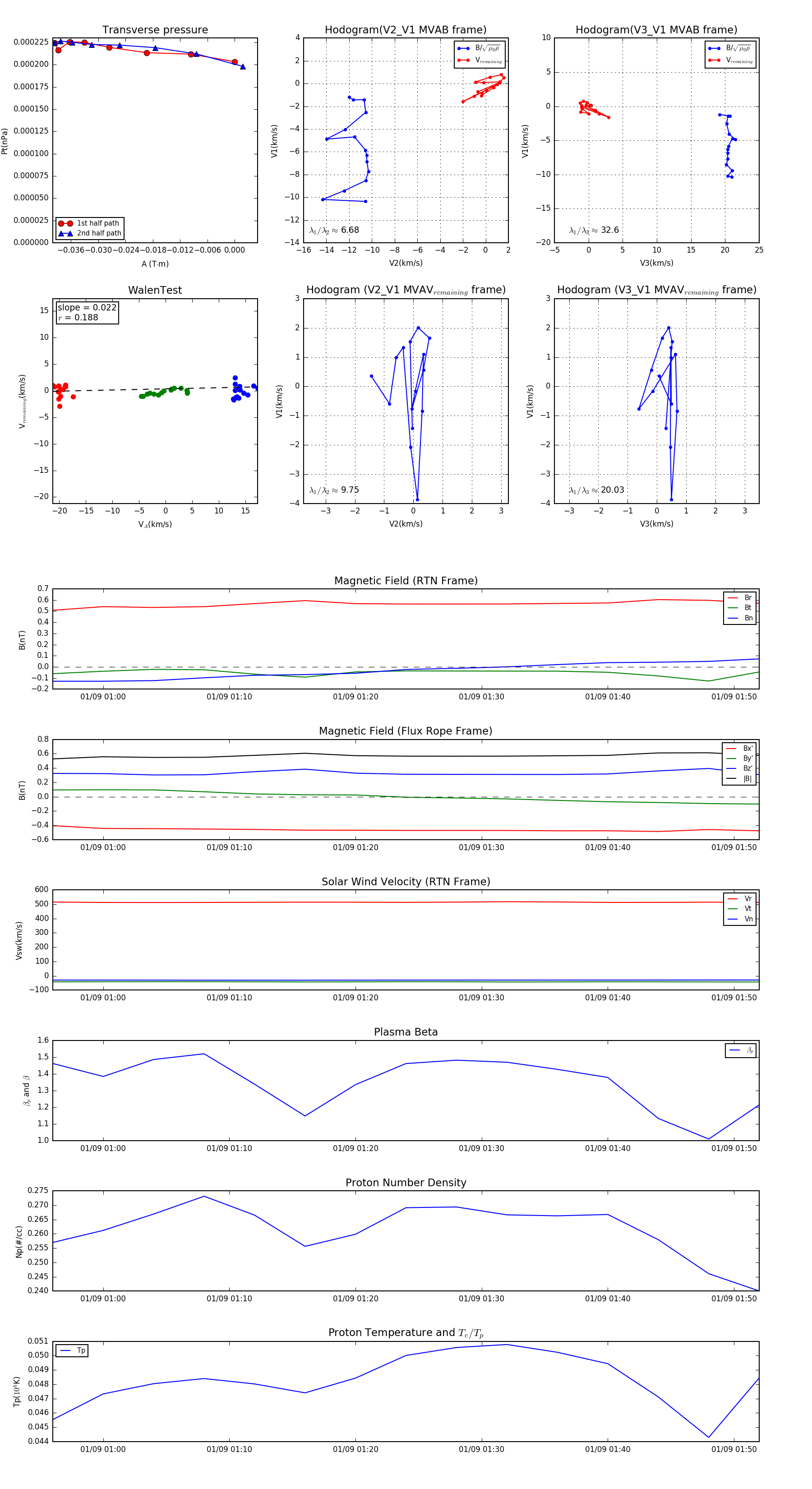The width and height of the screenshot is (812, 1489).
Task: Click the 'A (T·m)' axis label
Action: click(155, 264)
